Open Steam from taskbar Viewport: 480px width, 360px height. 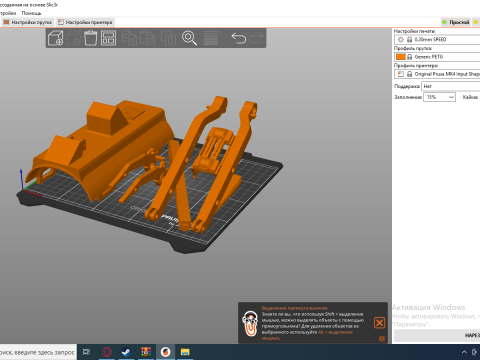click(126, 352)
